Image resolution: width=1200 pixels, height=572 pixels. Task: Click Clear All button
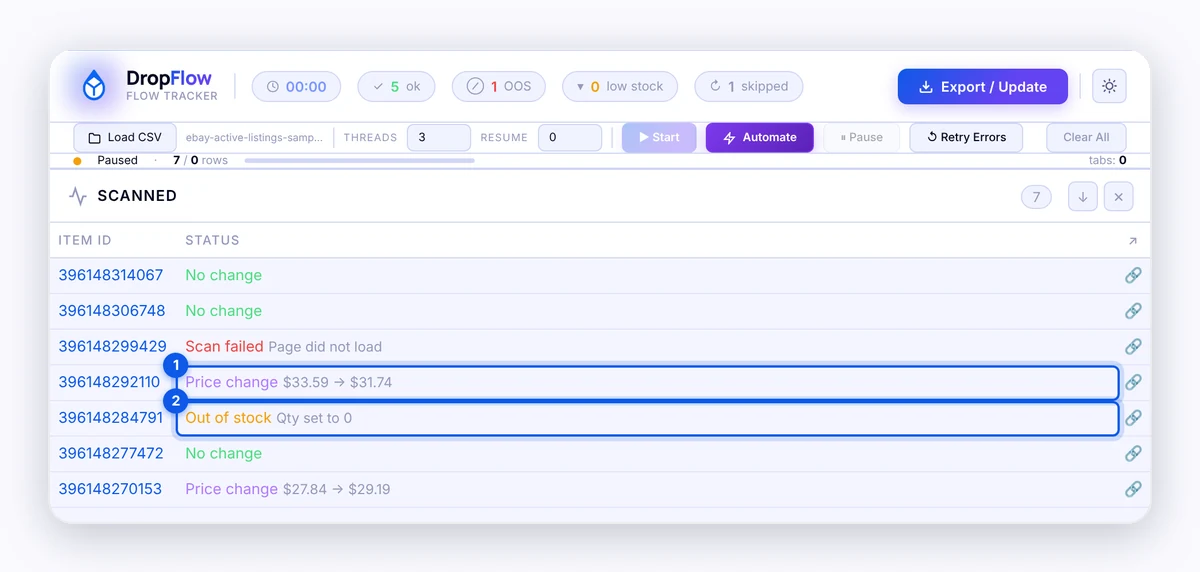pyautogui.click(x=1086, y=137)
